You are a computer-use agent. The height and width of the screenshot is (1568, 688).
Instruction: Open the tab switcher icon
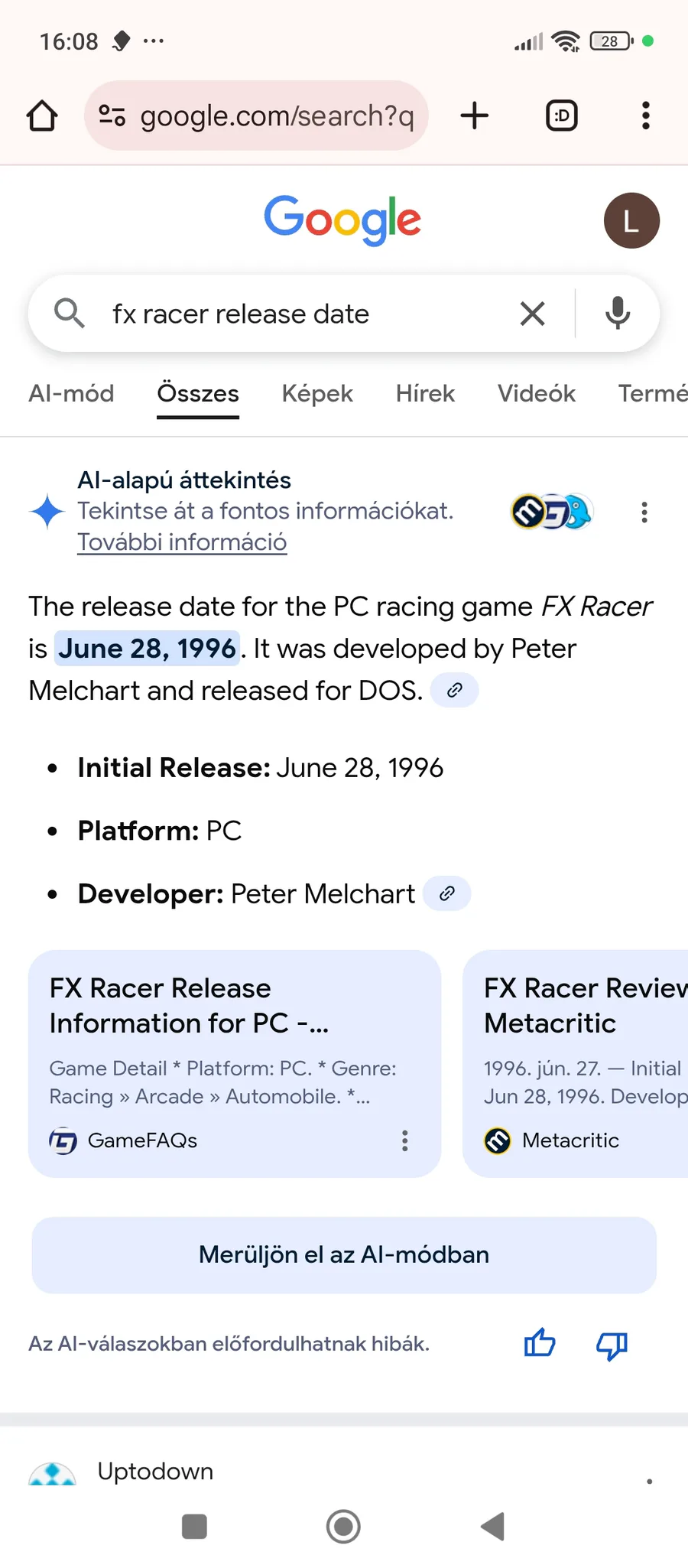[x=562, y=116]
